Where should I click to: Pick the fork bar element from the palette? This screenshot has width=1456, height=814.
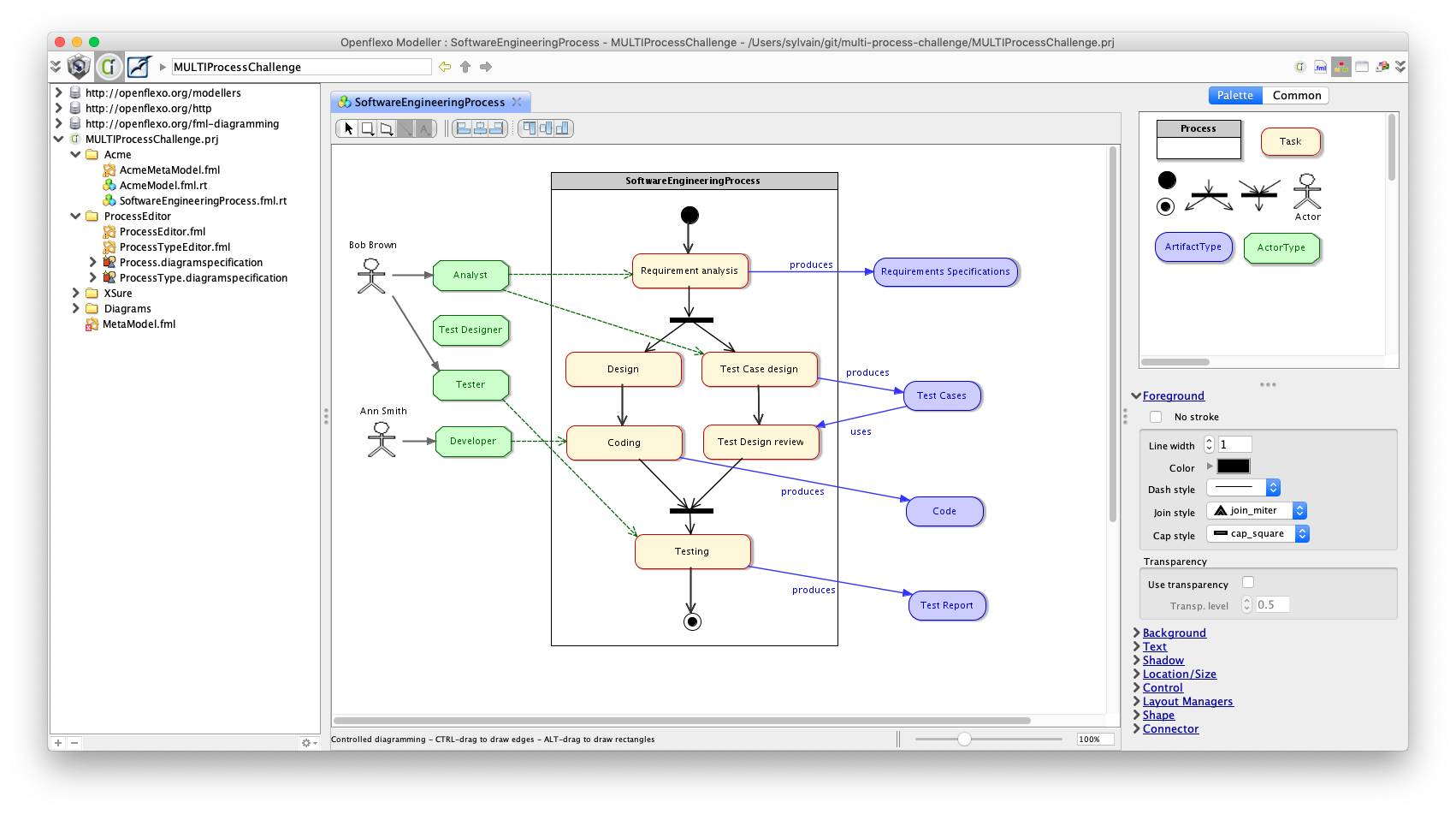(1209, 195)
